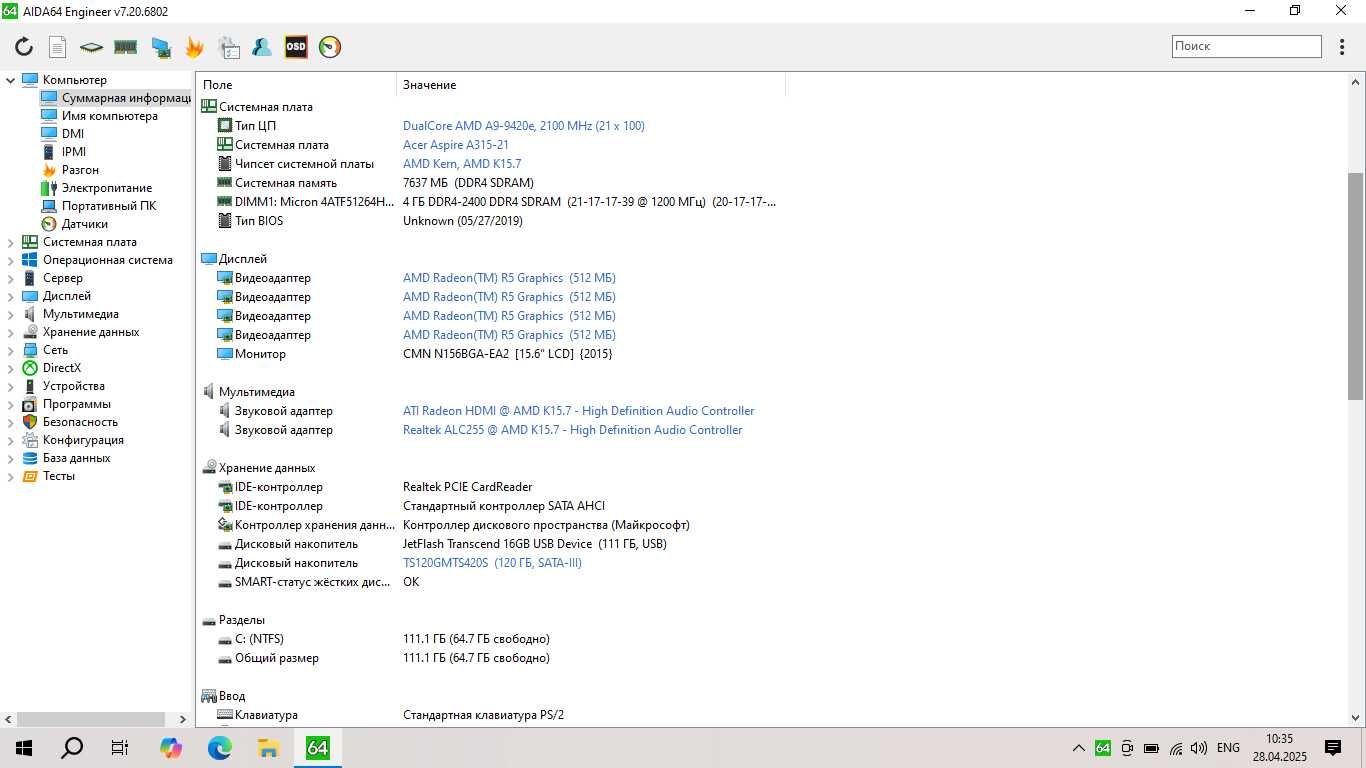Select Суммарная информация in the tree
The image size is (1366, 768).
click(116, 98)
